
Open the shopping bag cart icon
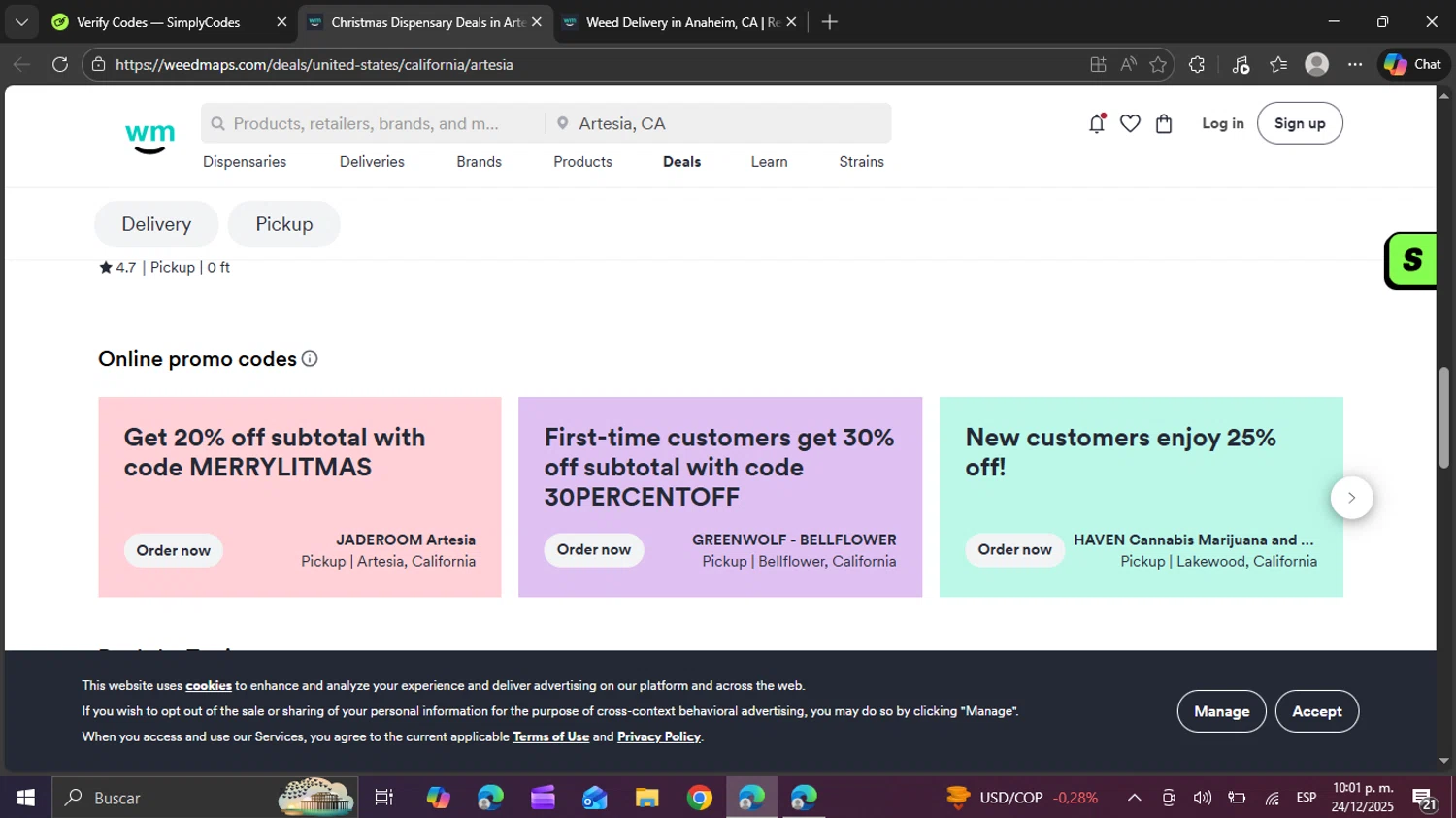[1164, 123]
